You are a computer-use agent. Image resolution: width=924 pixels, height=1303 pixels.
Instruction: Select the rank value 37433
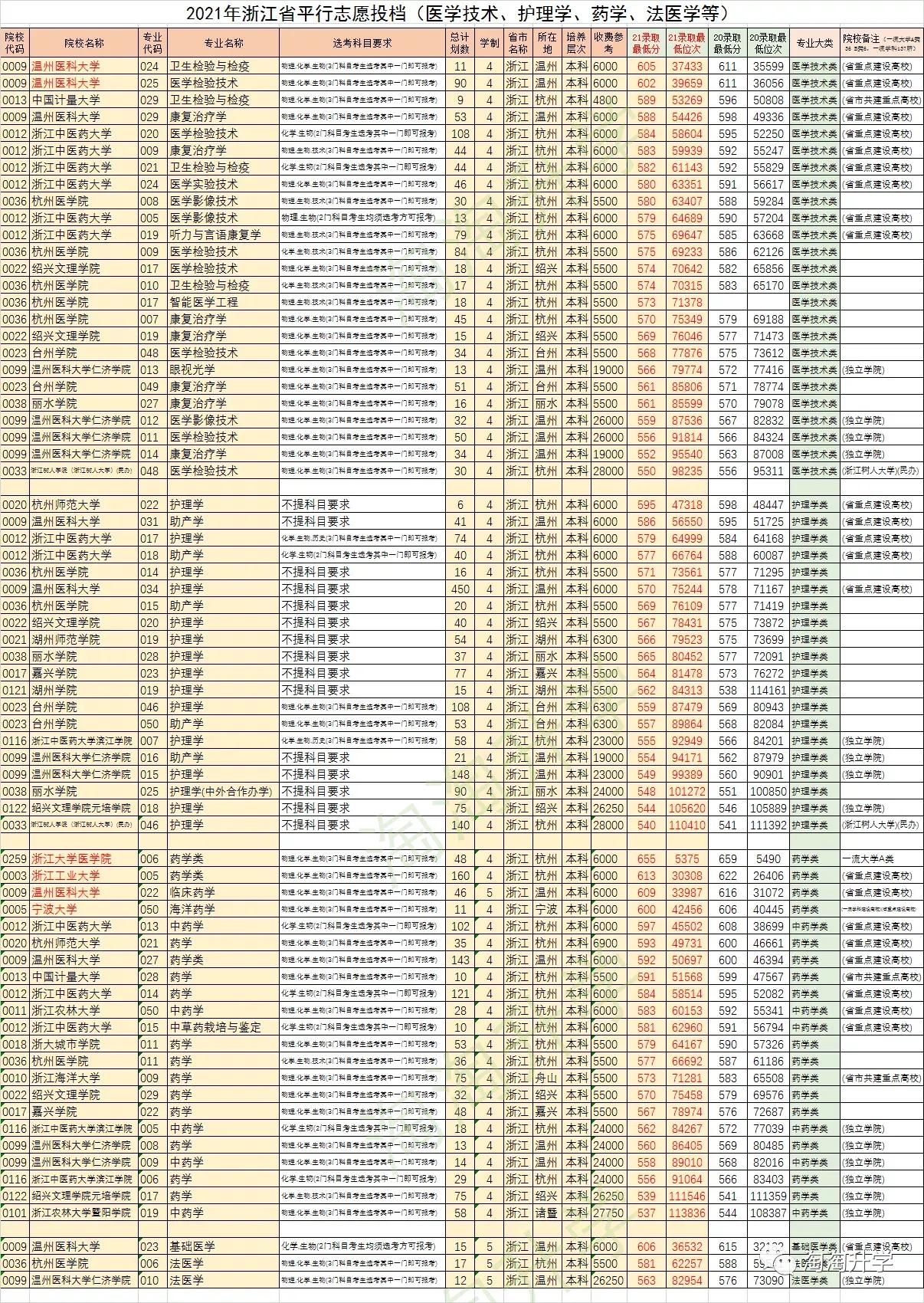687,66
